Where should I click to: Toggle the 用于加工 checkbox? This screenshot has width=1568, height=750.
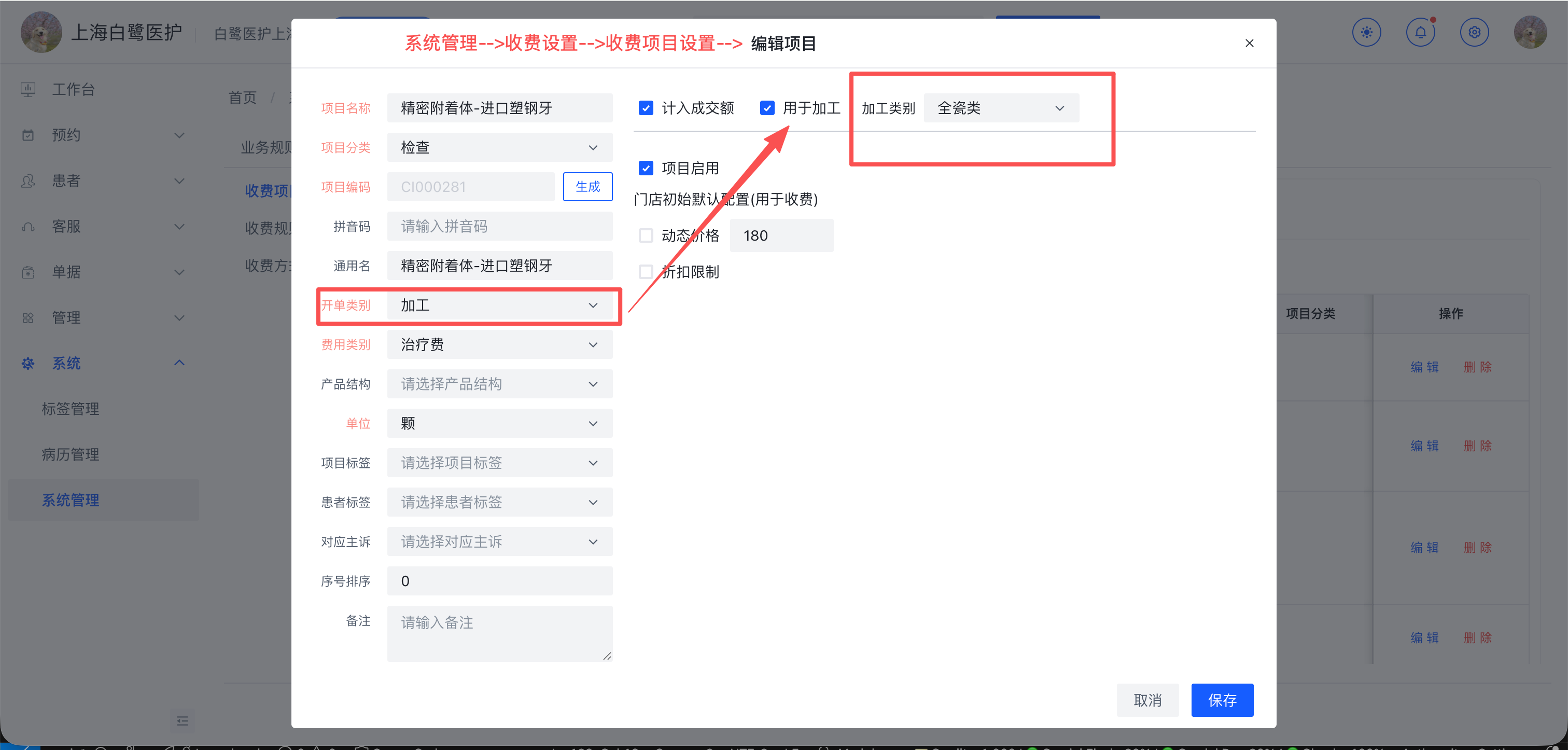point(767,108)
